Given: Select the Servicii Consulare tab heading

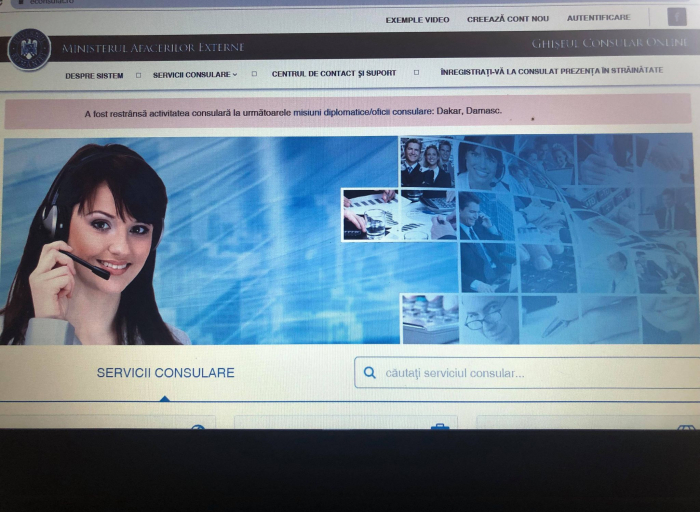Looking at the screenshot, I should click(x=166, y=373).
